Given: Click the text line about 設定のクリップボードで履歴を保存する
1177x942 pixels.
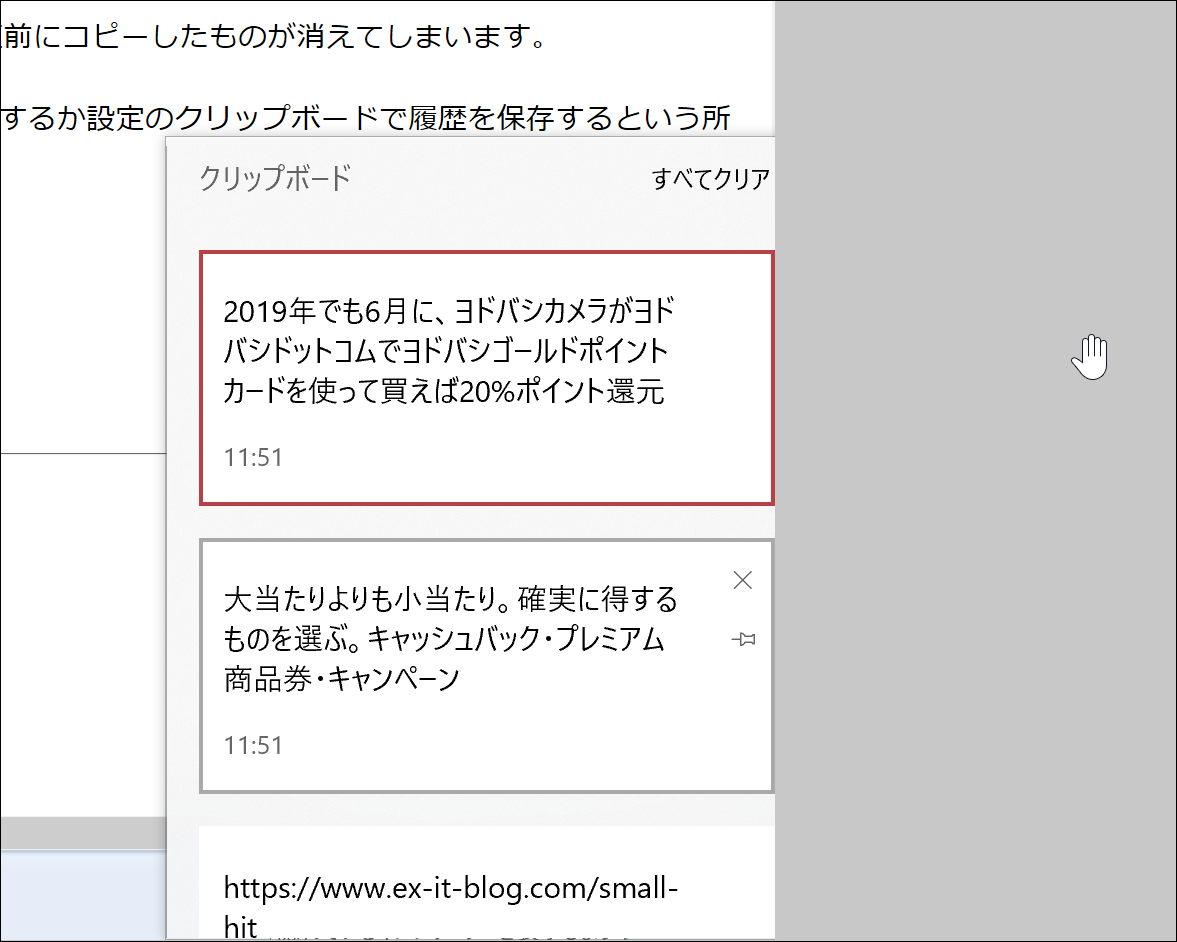Looking at the screenshot, I should click(366, 118).
